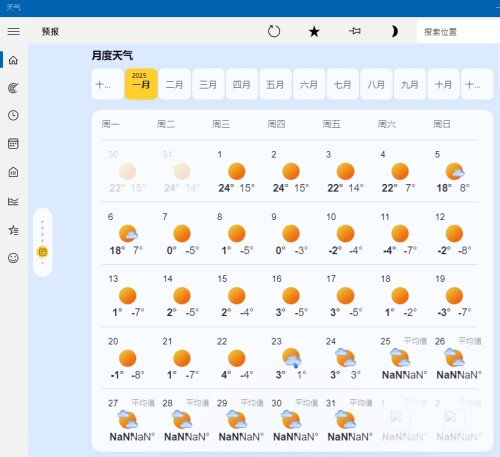Click the "22° 7°" temperature for day 4
The image size is (500, 457).
click(x=398, y=188)
